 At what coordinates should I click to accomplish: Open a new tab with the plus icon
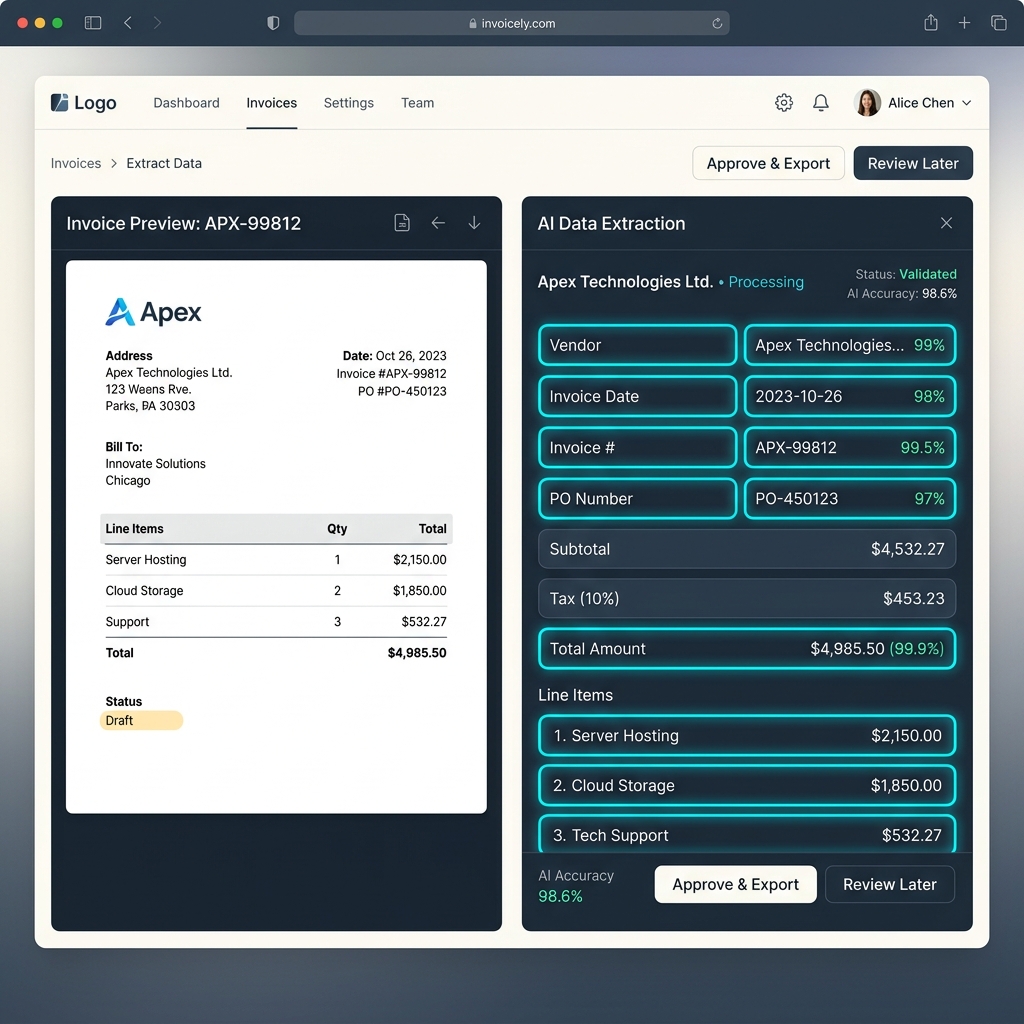click(964, 23)
